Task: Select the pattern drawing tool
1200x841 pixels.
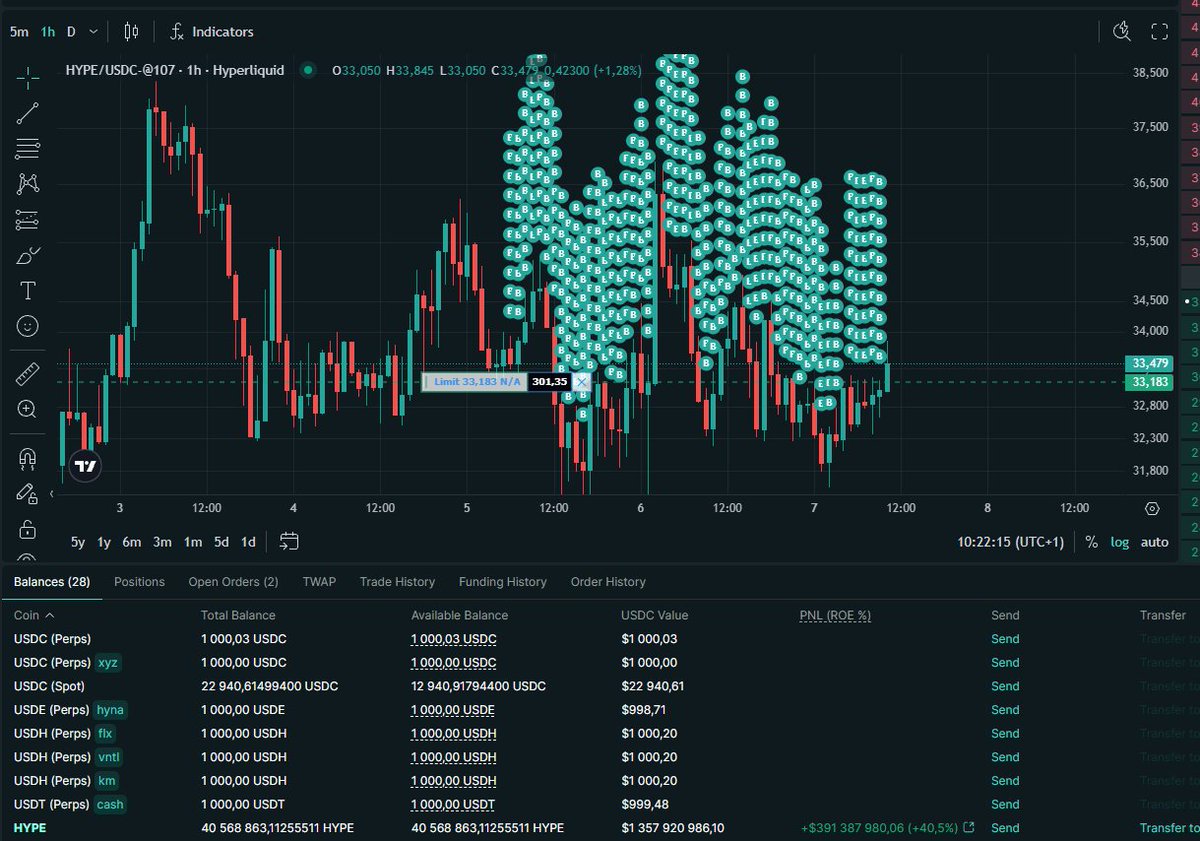Action: [x=28, y=184]
